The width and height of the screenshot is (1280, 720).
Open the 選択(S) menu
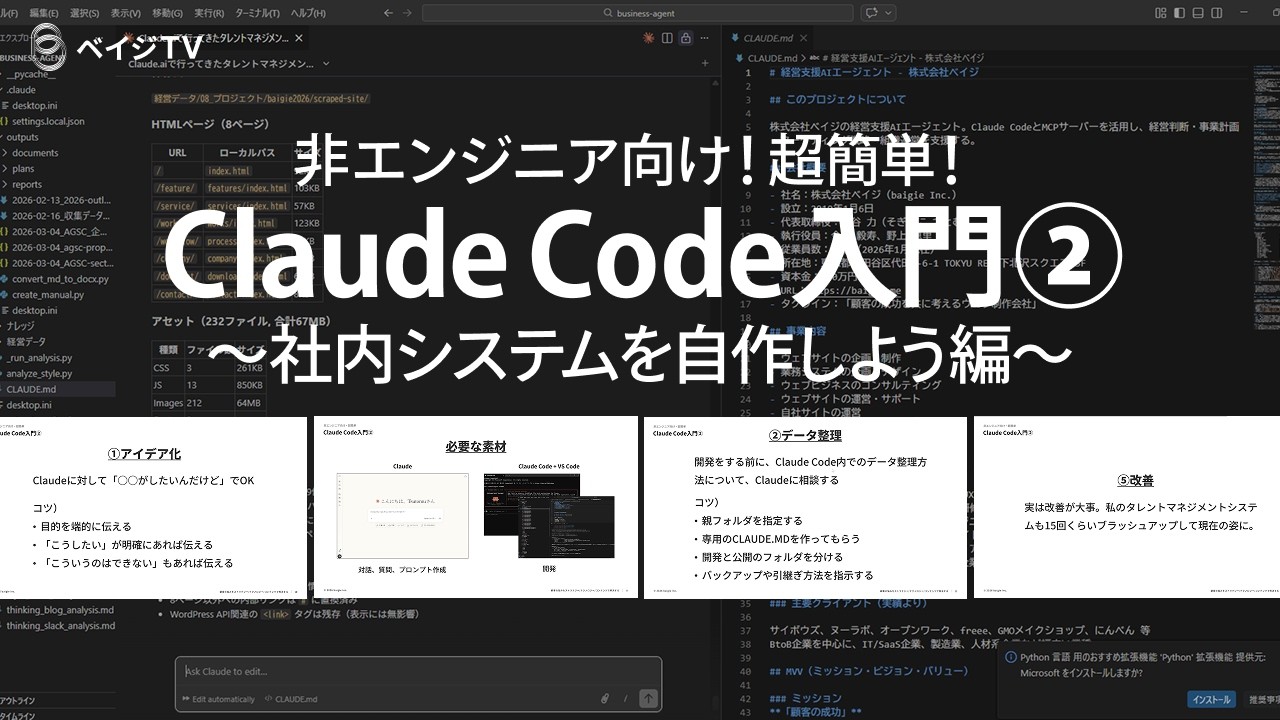tap(84, 13)
